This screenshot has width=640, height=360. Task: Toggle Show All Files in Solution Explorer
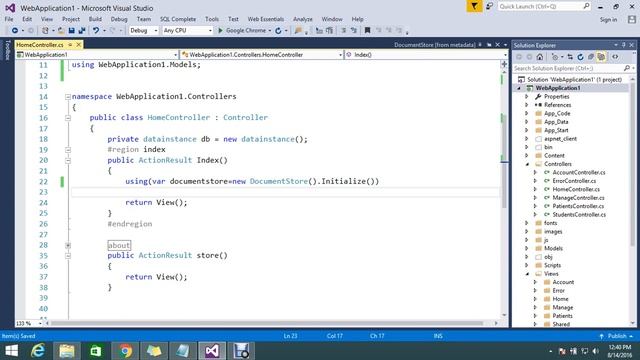(x=601, y=57)
